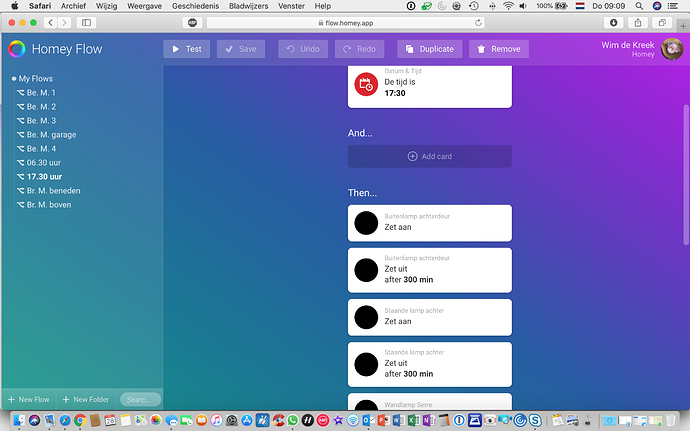The height and width of the screenshot is (431, 690).
Task: Open the Bladwijzers menu
Action: (x=248, y=6)
